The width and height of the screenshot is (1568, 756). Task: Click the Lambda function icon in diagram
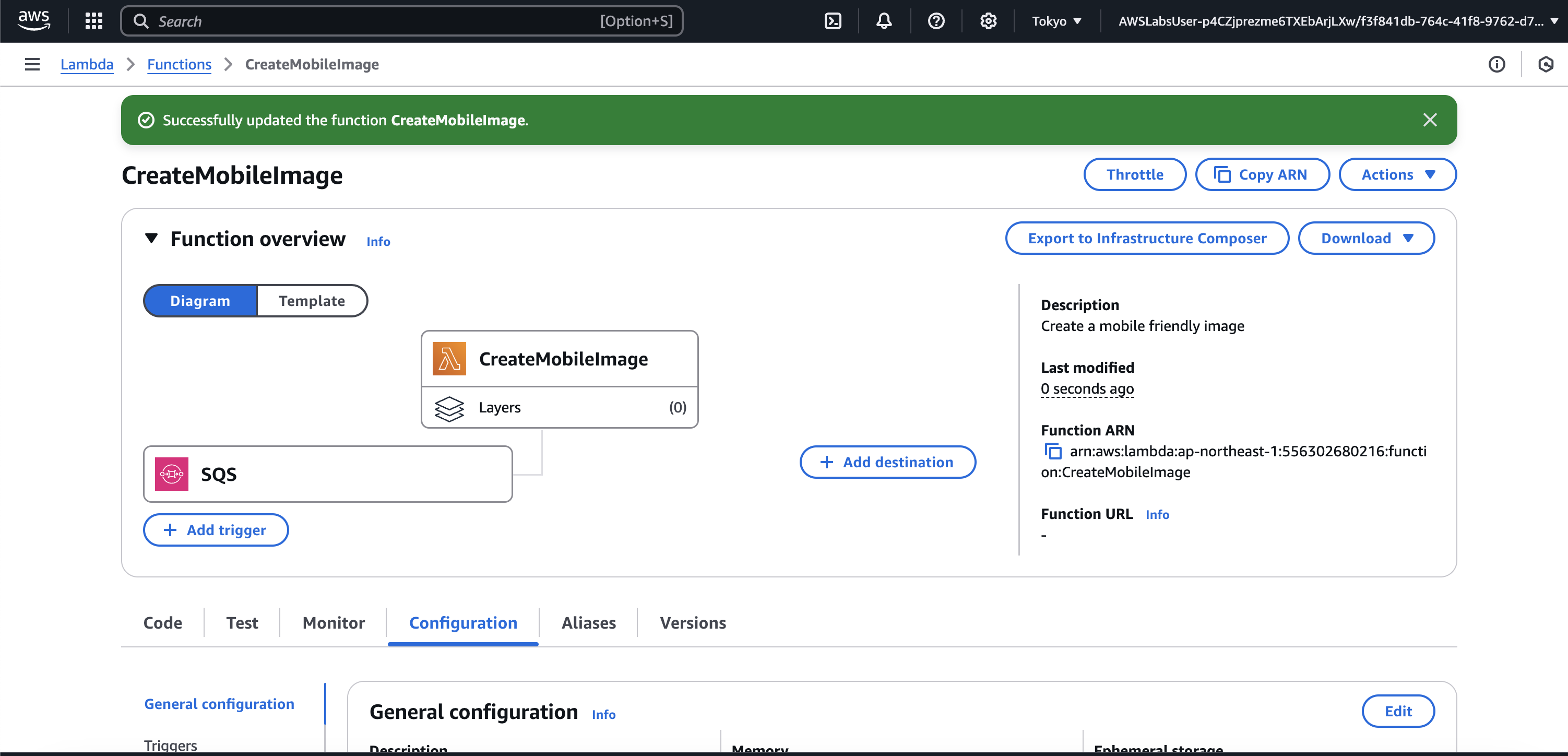pyautogui.click(x=449, y=359)
